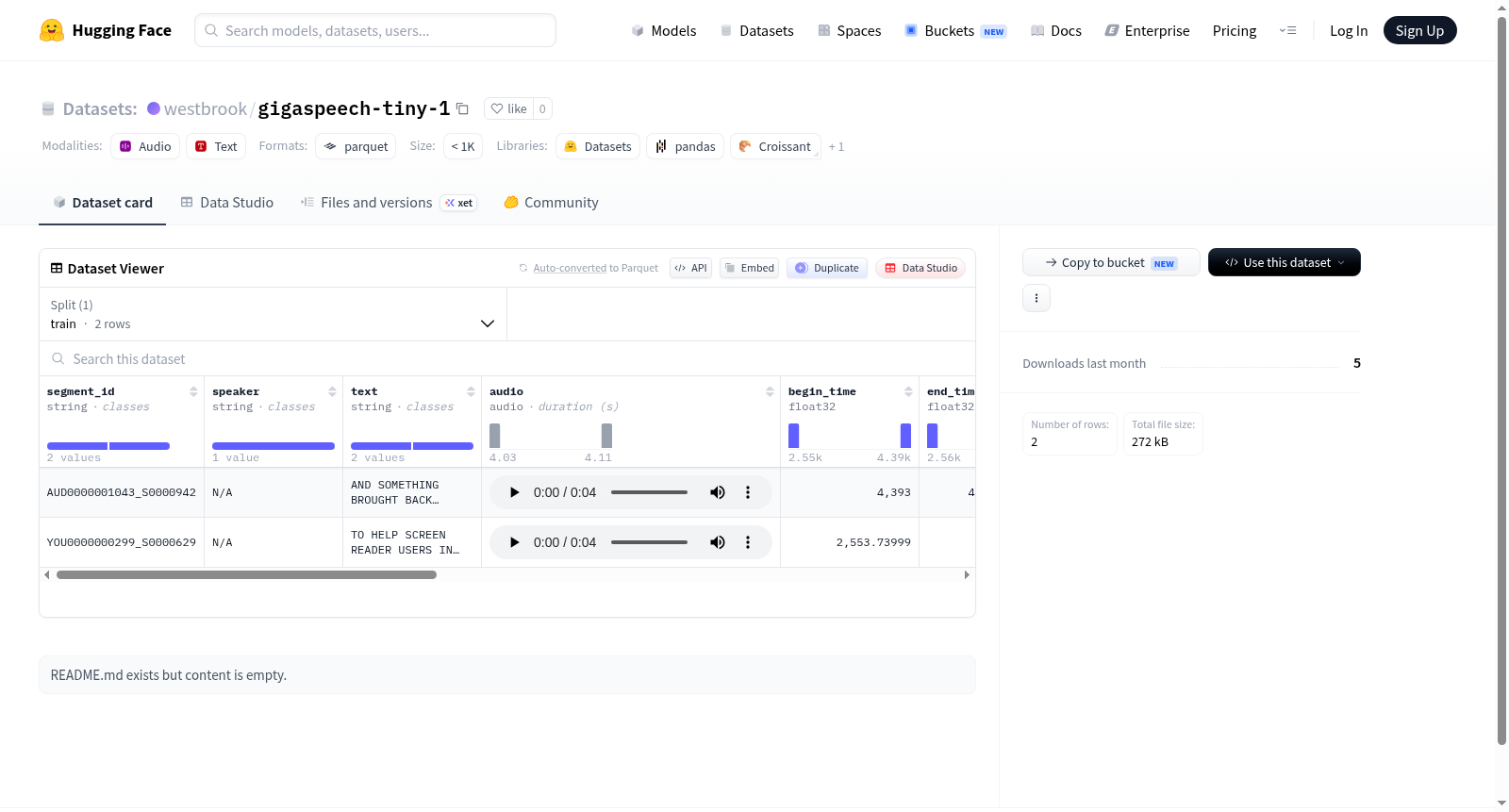Open the Dataset card tab
This screenshot has height=812, width=1509.
(x=102, y=202)
